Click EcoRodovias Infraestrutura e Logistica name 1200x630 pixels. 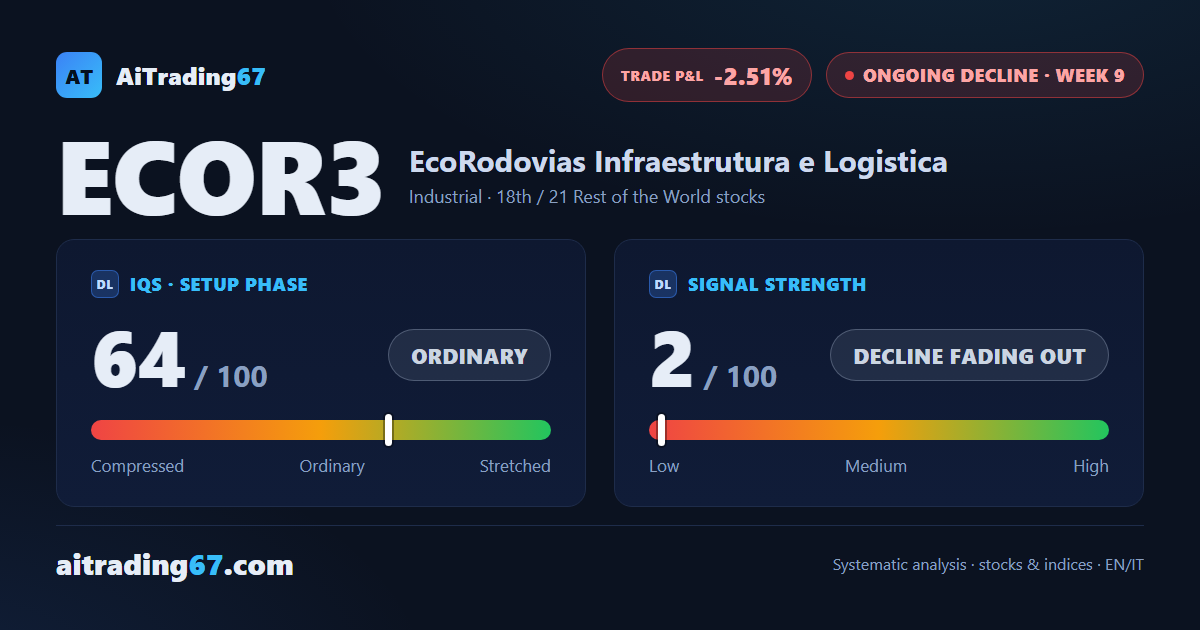click(678, 162)
